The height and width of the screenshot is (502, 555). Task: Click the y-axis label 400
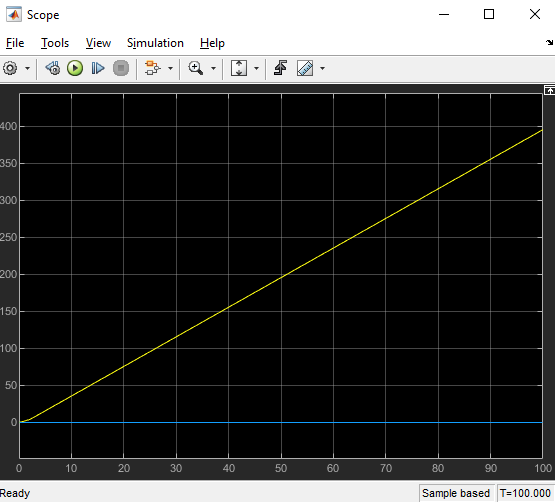click(x=8, y=126)
